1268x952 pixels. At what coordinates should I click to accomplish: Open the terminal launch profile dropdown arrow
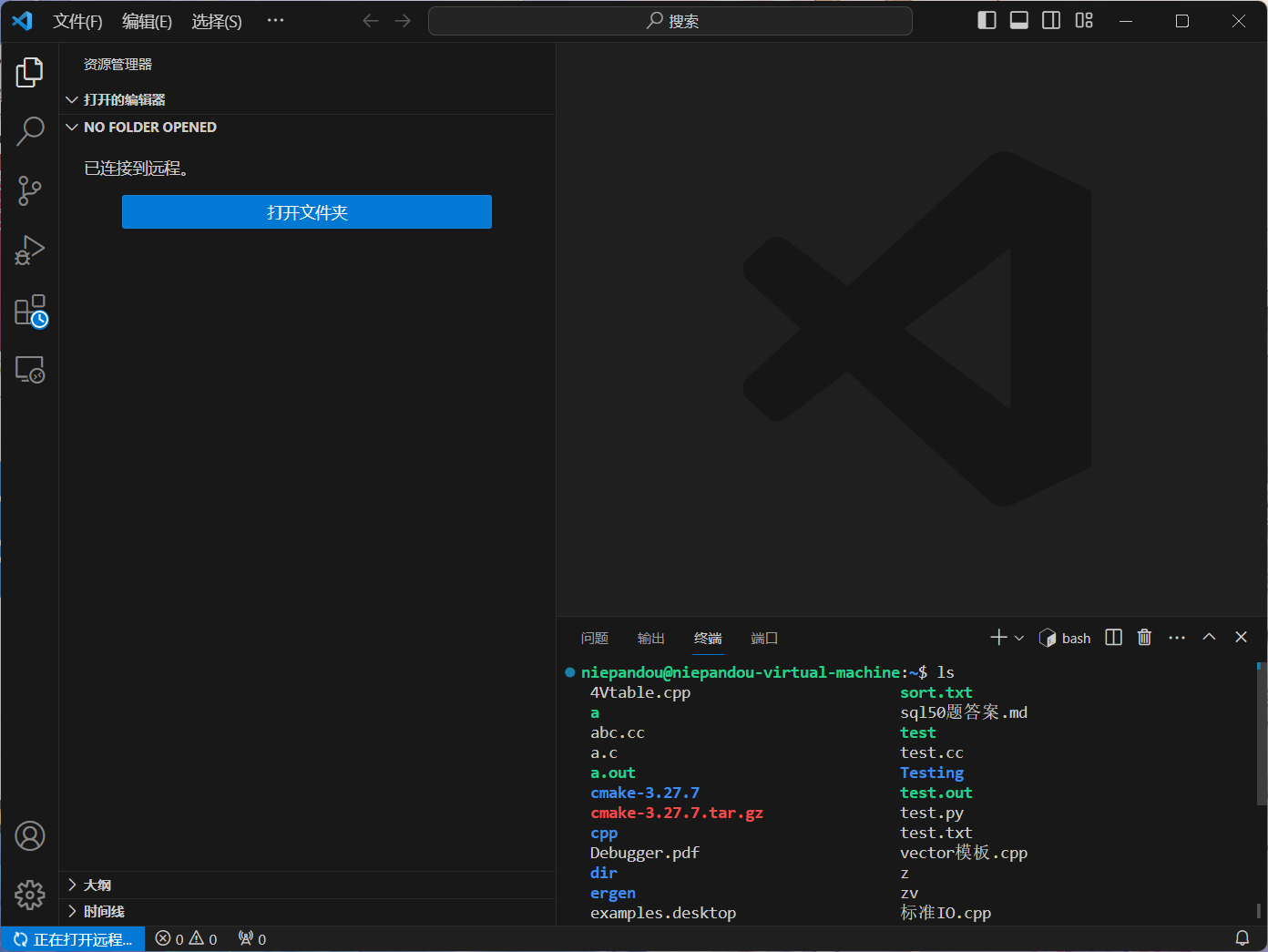pos(1019,638)
